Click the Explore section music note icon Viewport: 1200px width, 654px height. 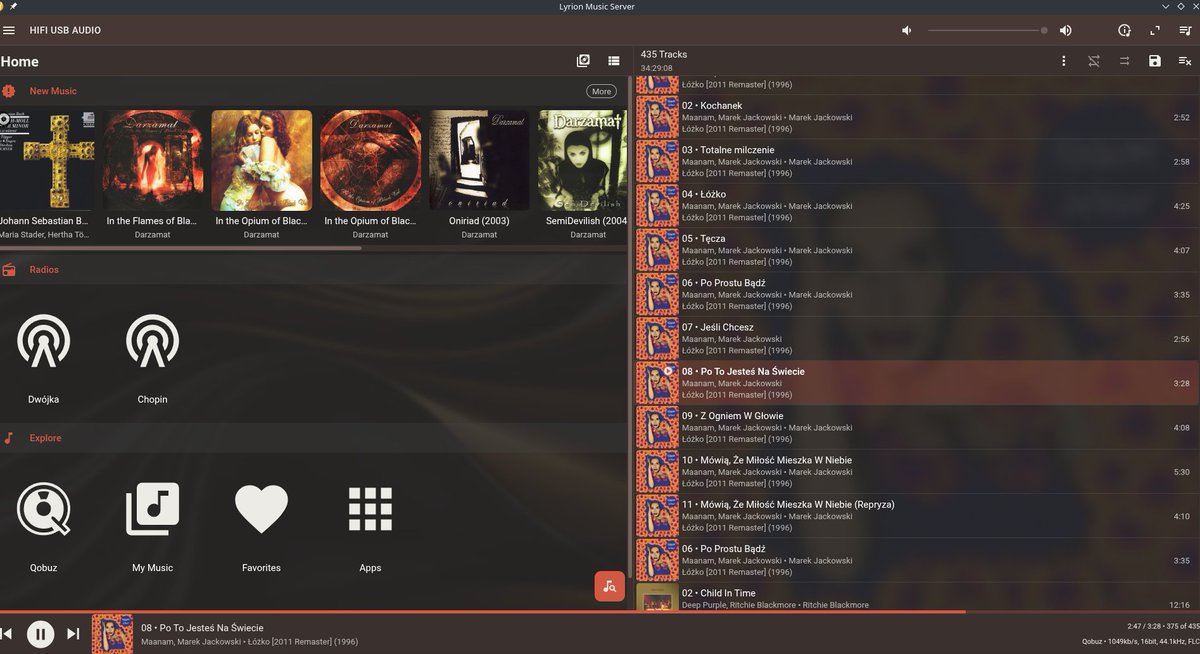coord(8,438)
